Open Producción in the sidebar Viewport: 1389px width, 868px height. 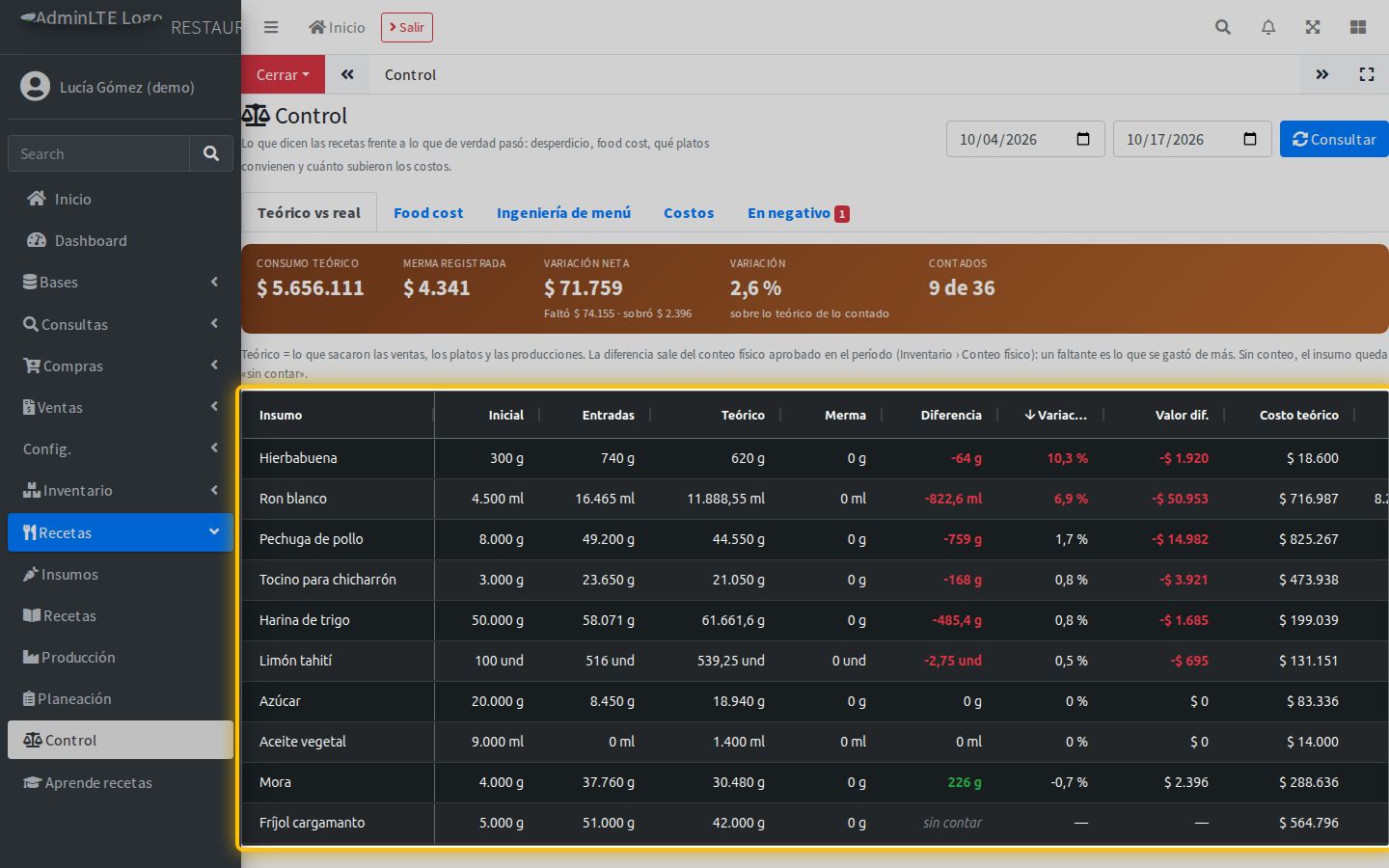coord(121,657)
